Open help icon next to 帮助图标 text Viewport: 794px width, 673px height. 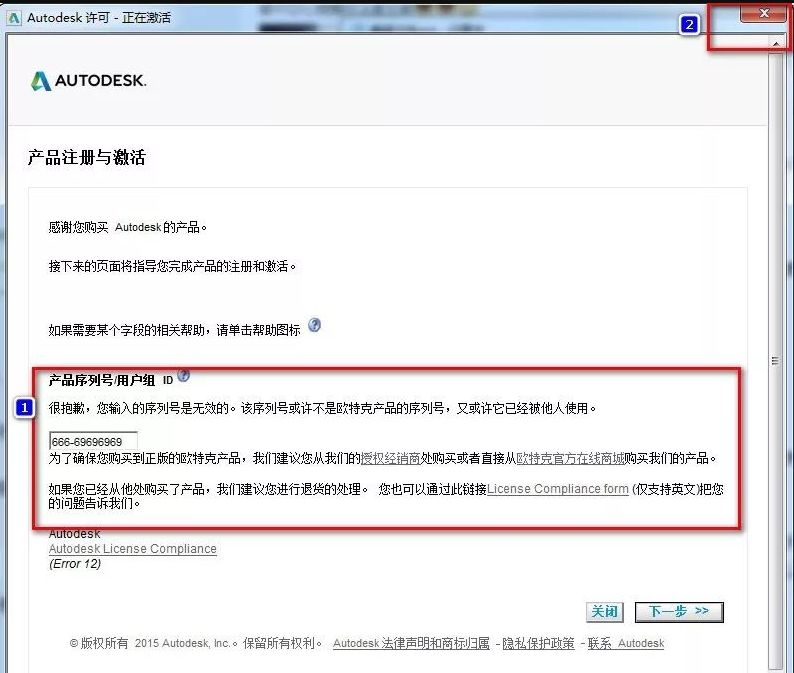(314, 325)
